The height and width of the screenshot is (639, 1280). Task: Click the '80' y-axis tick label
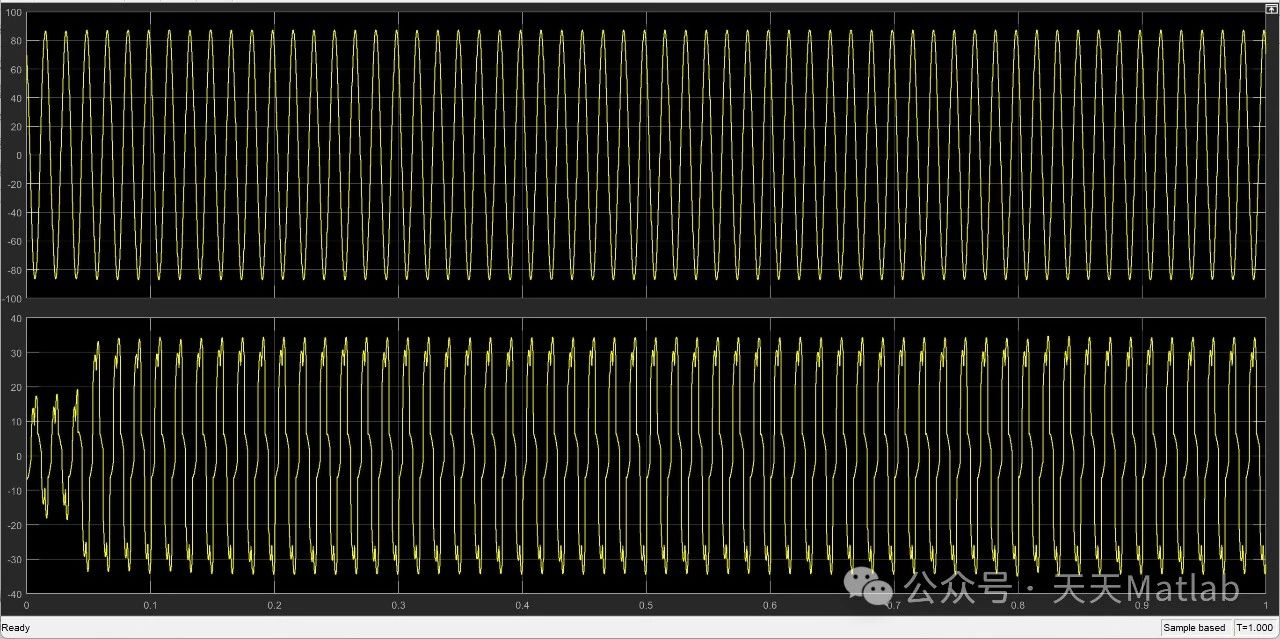pyautogui.click(x=17, y=41)
